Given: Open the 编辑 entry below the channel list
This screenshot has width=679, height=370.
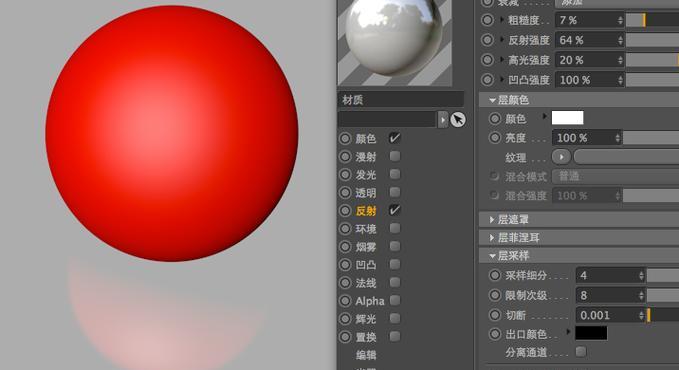Looking at the screenshot, I should pyautogui.click(x=365, y=355).
